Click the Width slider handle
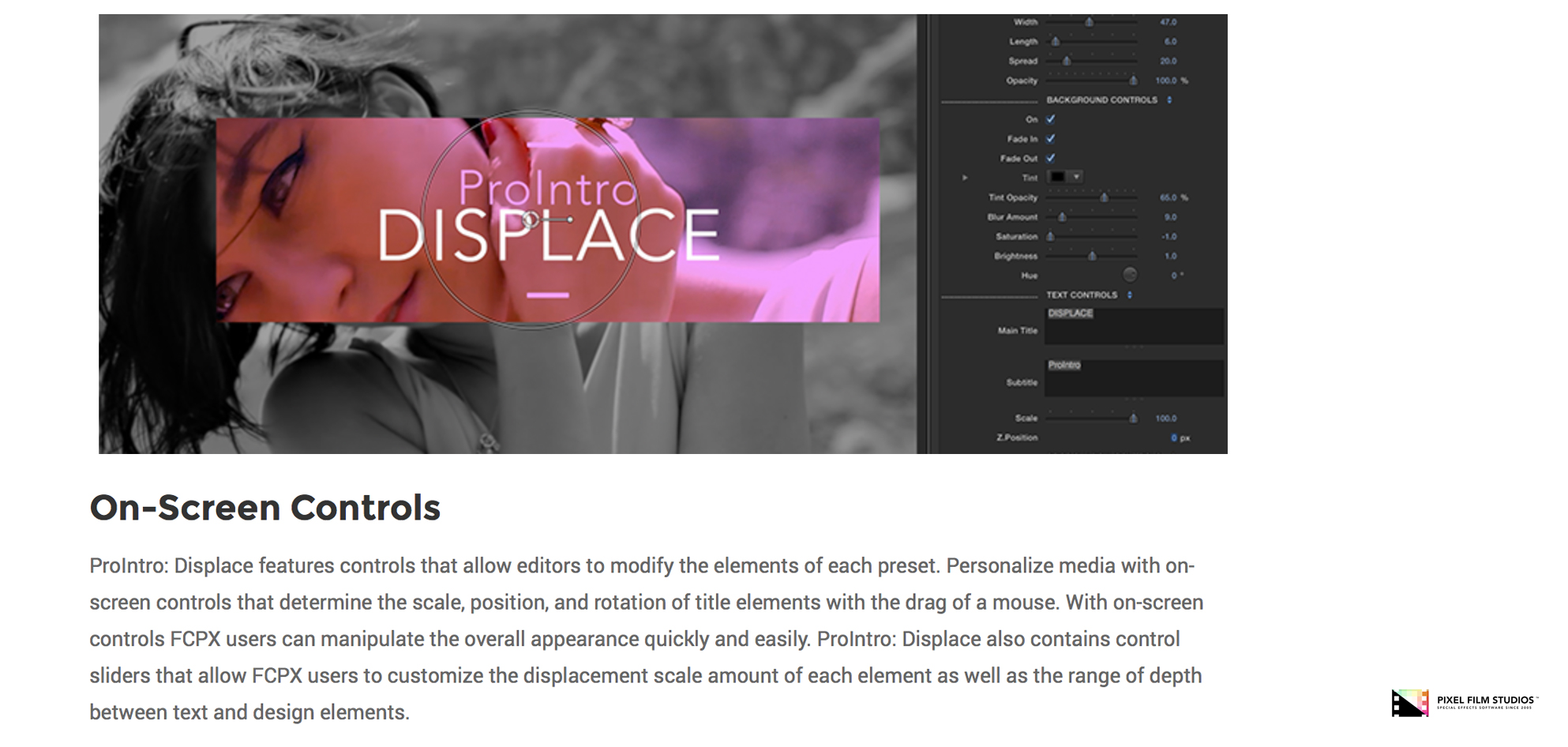The height and width of the screenshot is (747, 1568). click(x=1089, y=22)
